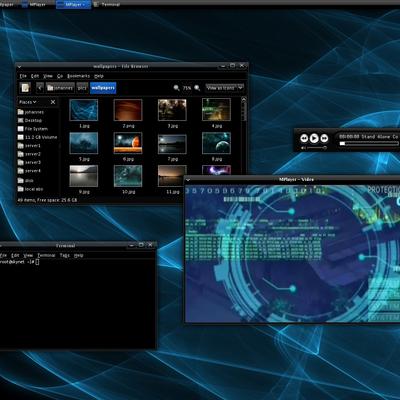The width and height of the screenshot is (400, 400).
Task: Click the speaker icon in MPlayer controls
Action: 303,148
